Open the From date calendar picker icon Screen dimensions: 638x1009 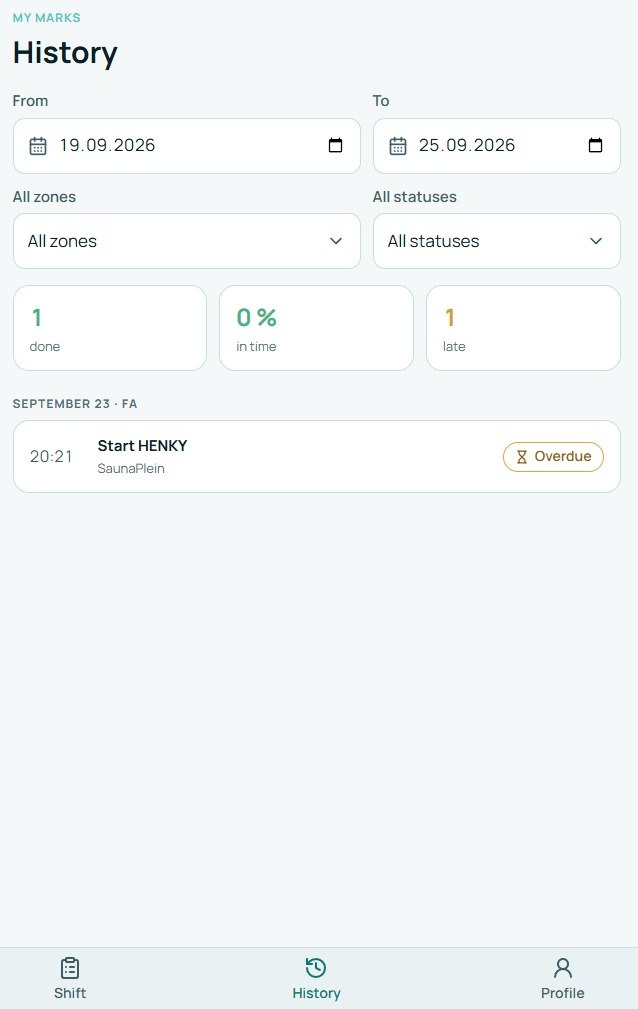click(x=335, y=145)
